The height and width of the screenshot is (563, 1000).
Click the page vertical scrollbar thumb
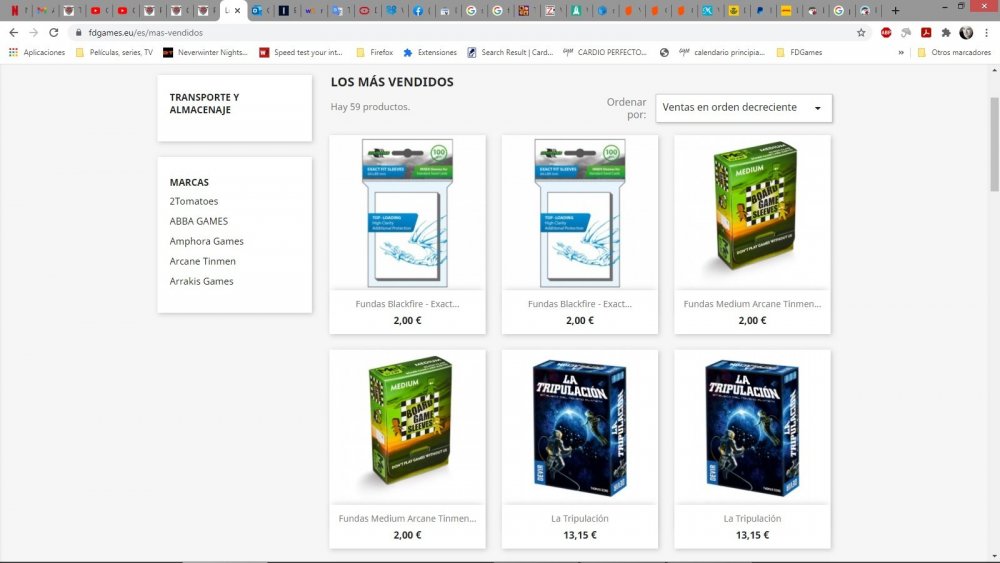point(994,144)
